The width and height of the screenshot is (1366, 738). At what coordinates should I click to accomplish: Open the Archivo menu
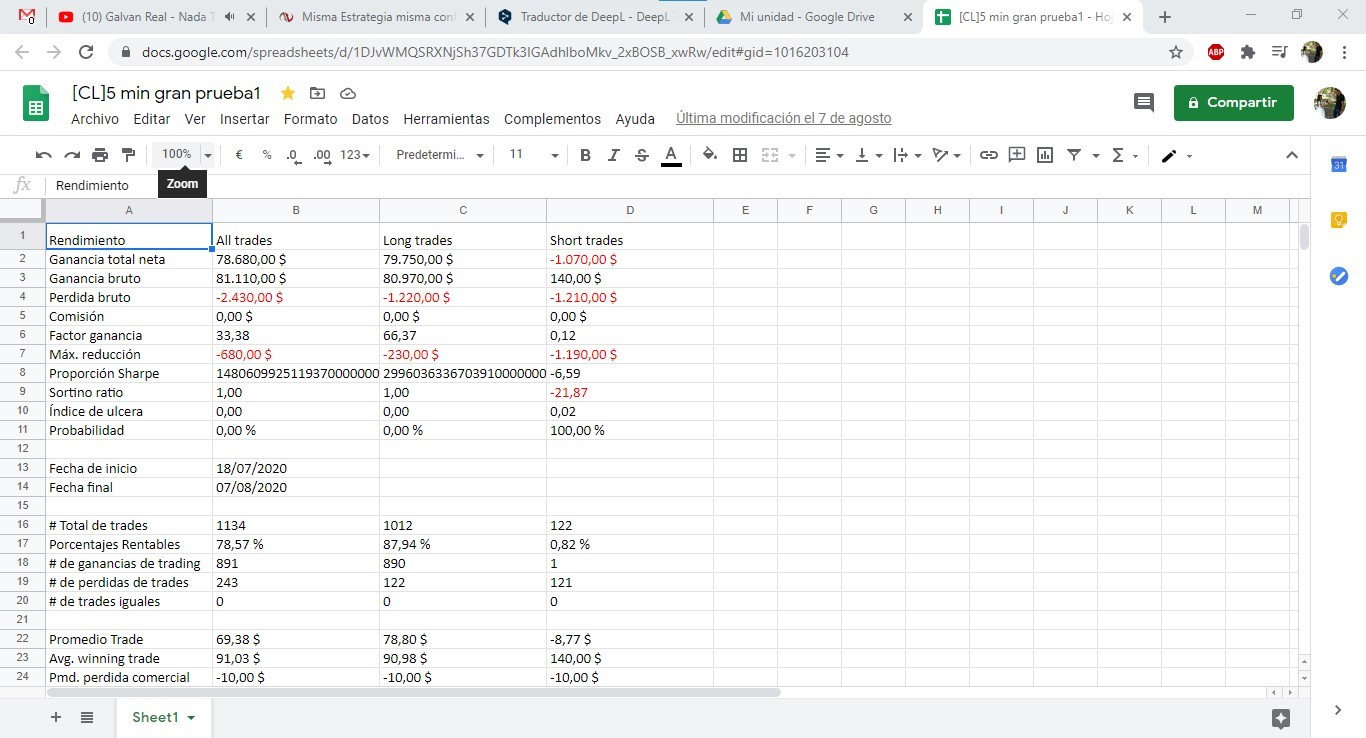pyautogui.click(x=95, y=119)
